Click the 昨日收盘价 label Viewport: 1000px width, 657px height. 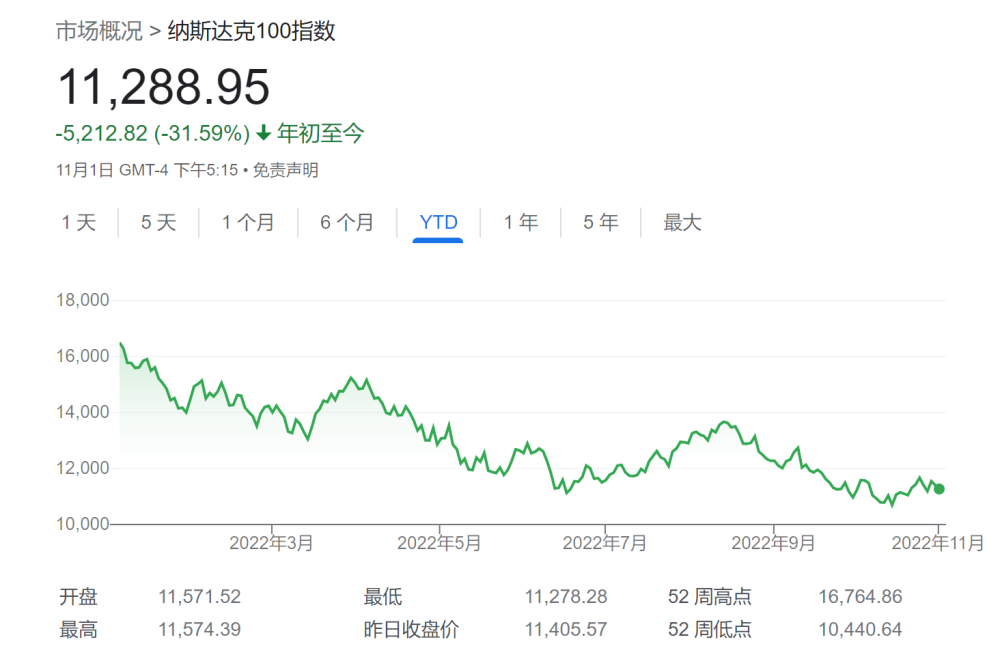(x=411, y=630)
